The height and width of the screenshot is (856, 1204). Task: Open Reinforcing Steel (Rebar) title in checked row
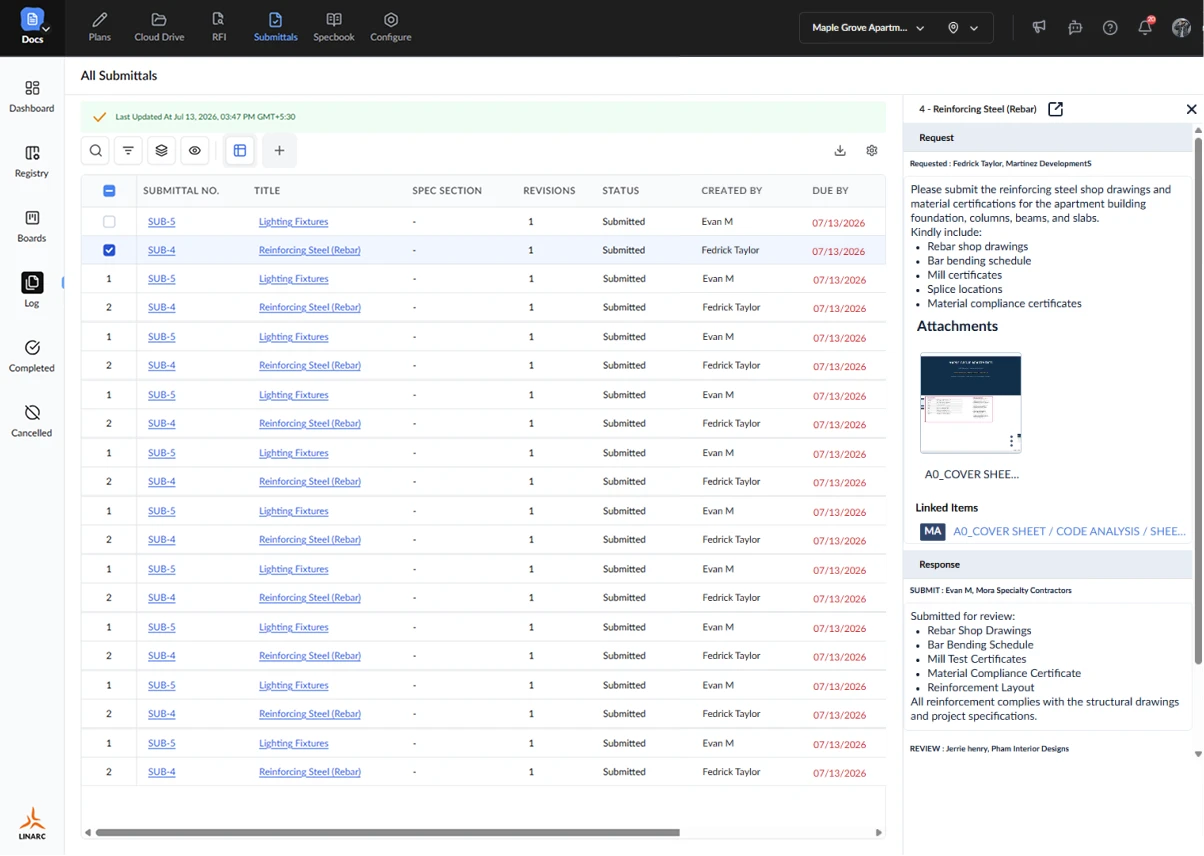tap(310, 250)
